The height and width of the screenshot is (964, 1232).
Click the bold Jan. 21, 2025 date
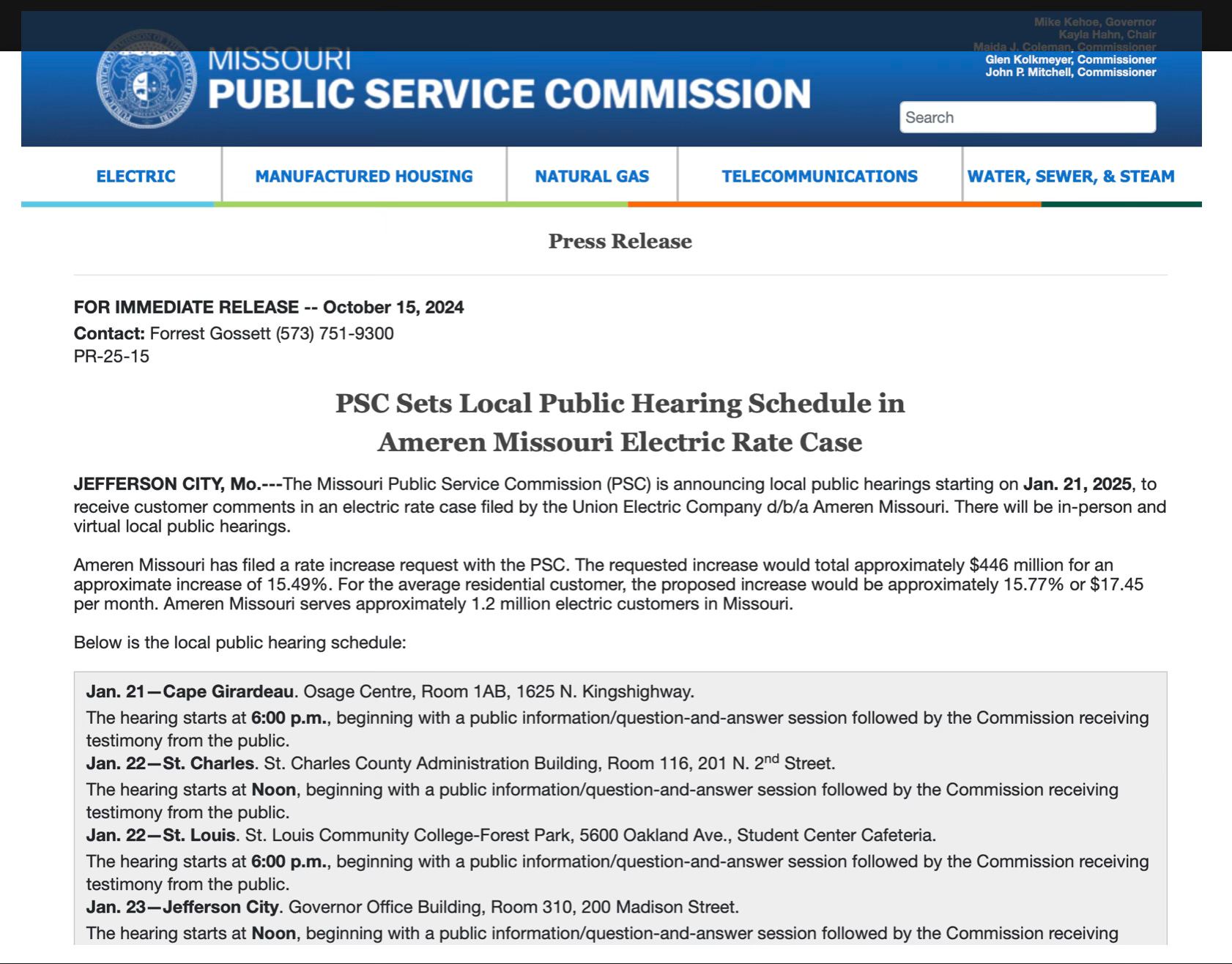[x=1077, y=484]
